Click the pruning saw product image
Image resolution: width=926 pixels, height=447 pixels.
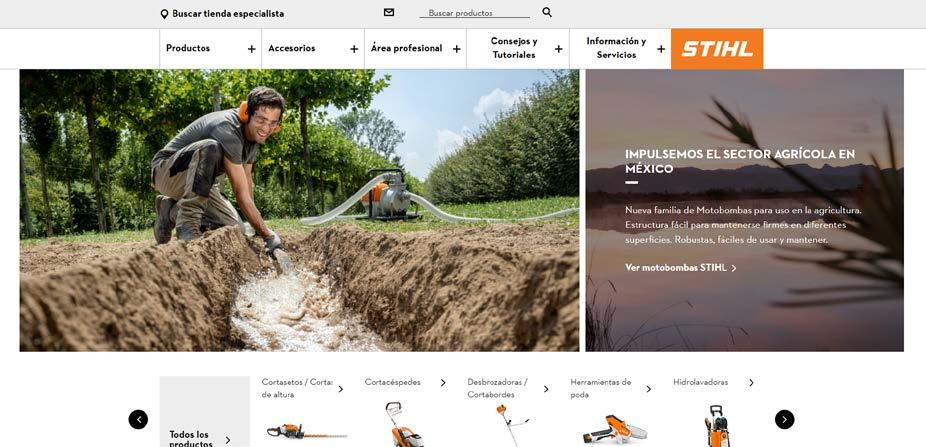click(614, 429)
